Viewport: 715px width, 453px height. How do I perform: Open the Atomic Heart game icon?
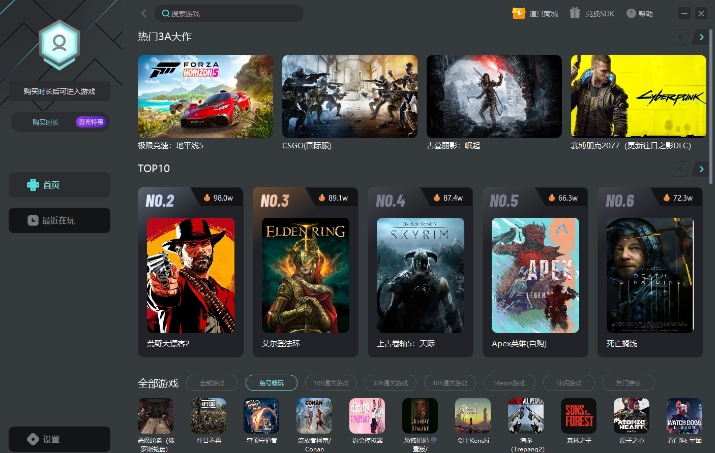coord(632,416)
